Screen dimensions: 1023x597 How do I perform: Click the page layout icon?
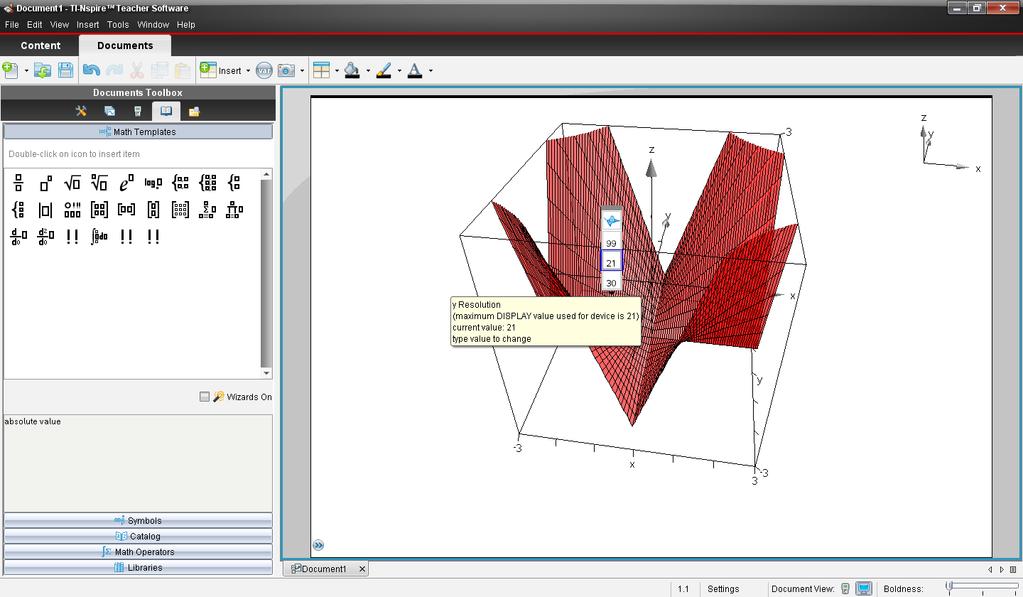coord(322,70)
